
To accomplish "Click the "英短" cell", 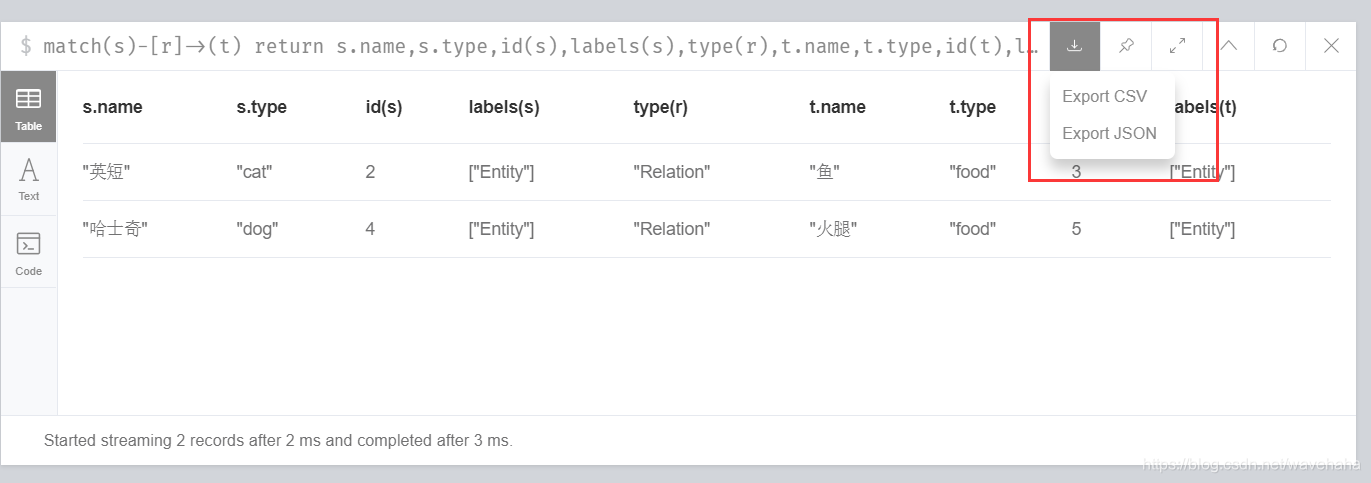I will coord(106,172).
